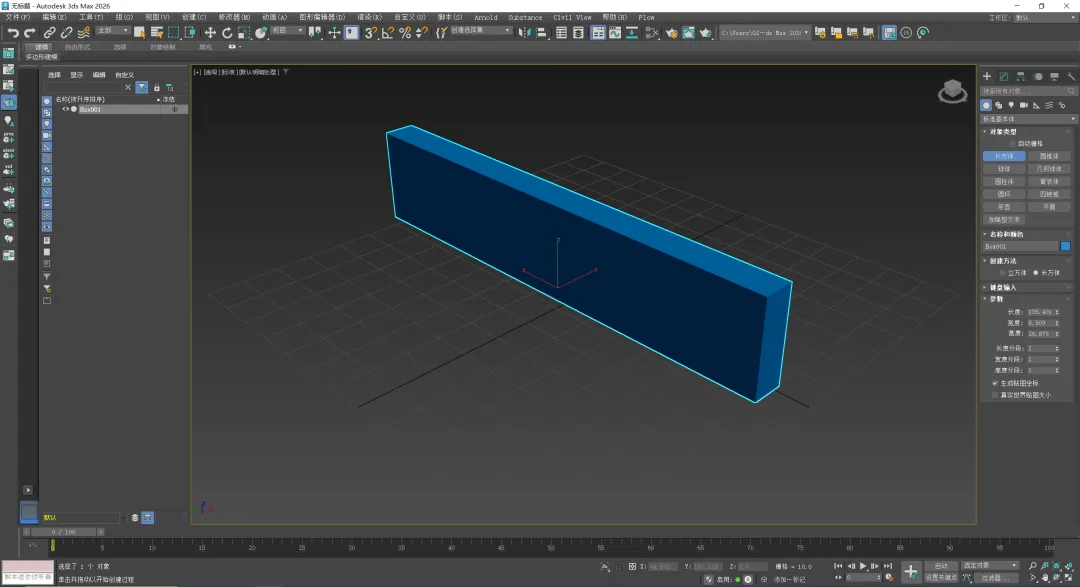This screenshot has width=1080, height=587.
Task: Click the Play animation button
Action: [x=863, y=566]
